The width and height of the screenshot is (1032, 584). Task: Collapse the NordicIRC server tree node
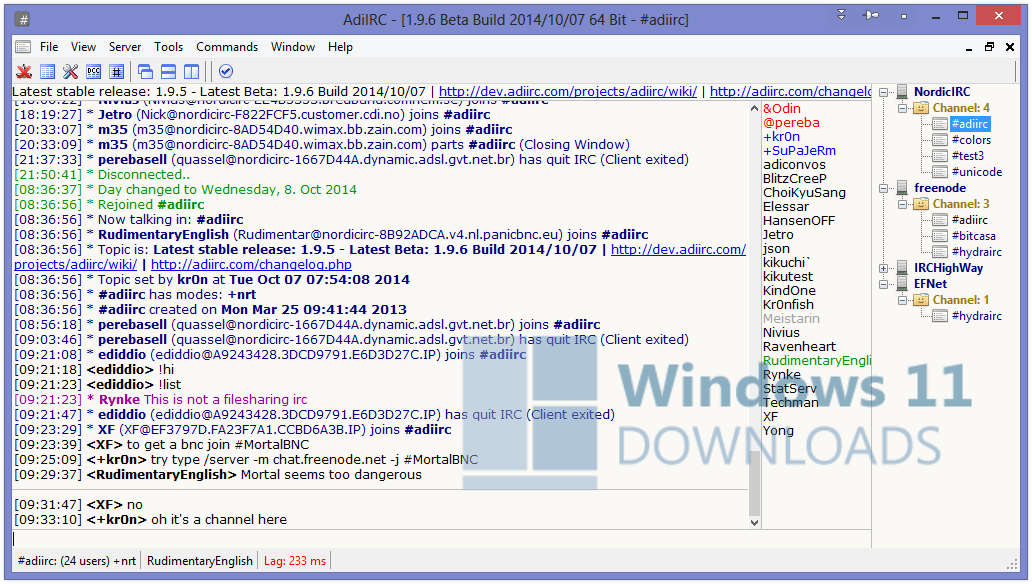(883, 92)
